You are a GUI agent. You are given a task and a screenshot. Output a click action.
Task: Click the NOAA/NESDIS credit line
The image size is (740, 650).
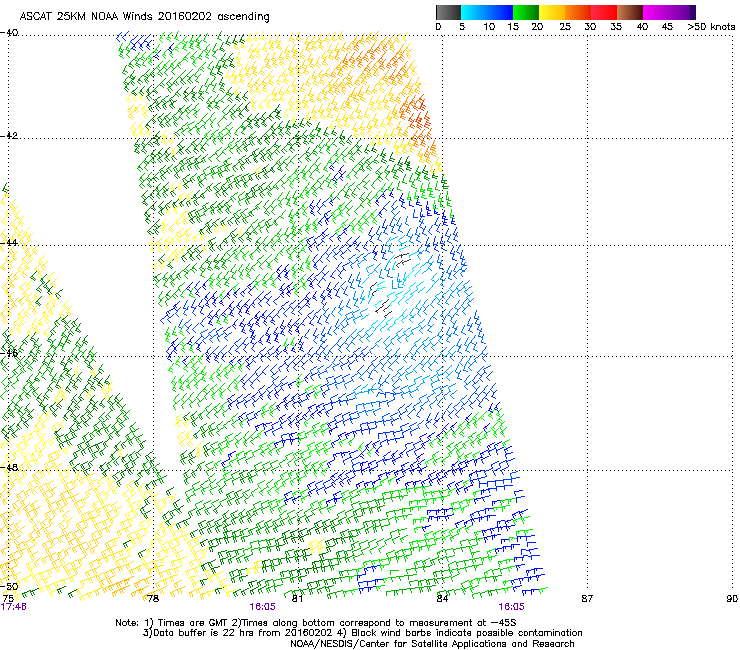pos(432,644)
